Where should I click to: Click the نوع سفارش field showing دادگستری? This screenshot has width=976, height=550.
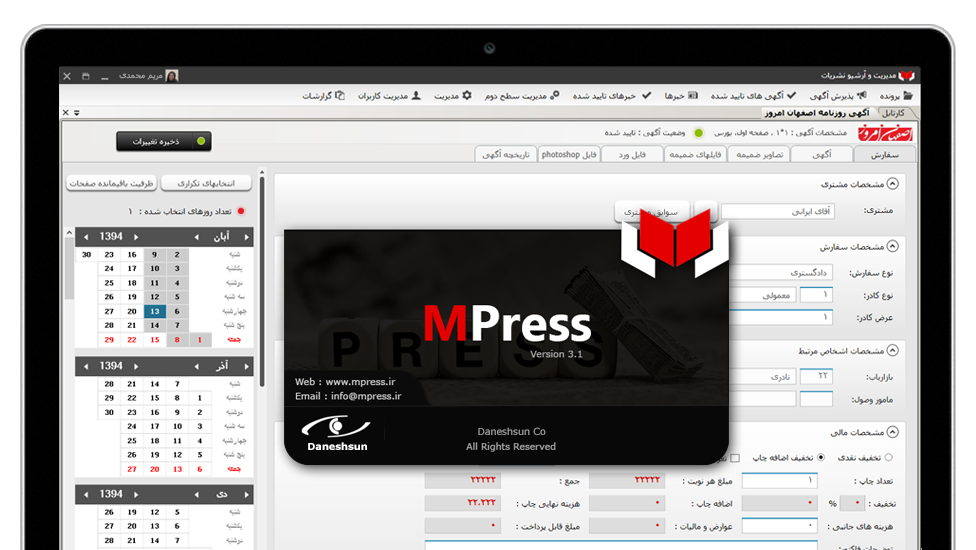781,273
